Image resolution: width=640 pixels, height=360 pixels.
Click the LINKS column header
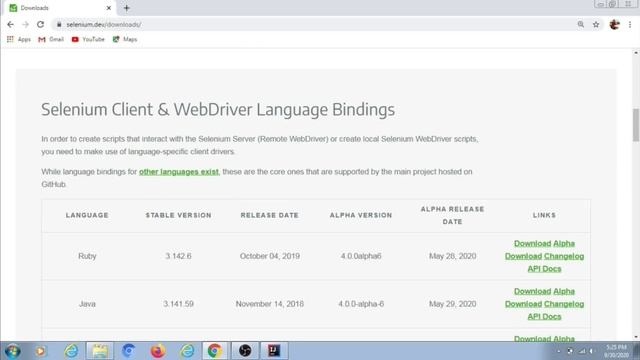click(544, 215)
